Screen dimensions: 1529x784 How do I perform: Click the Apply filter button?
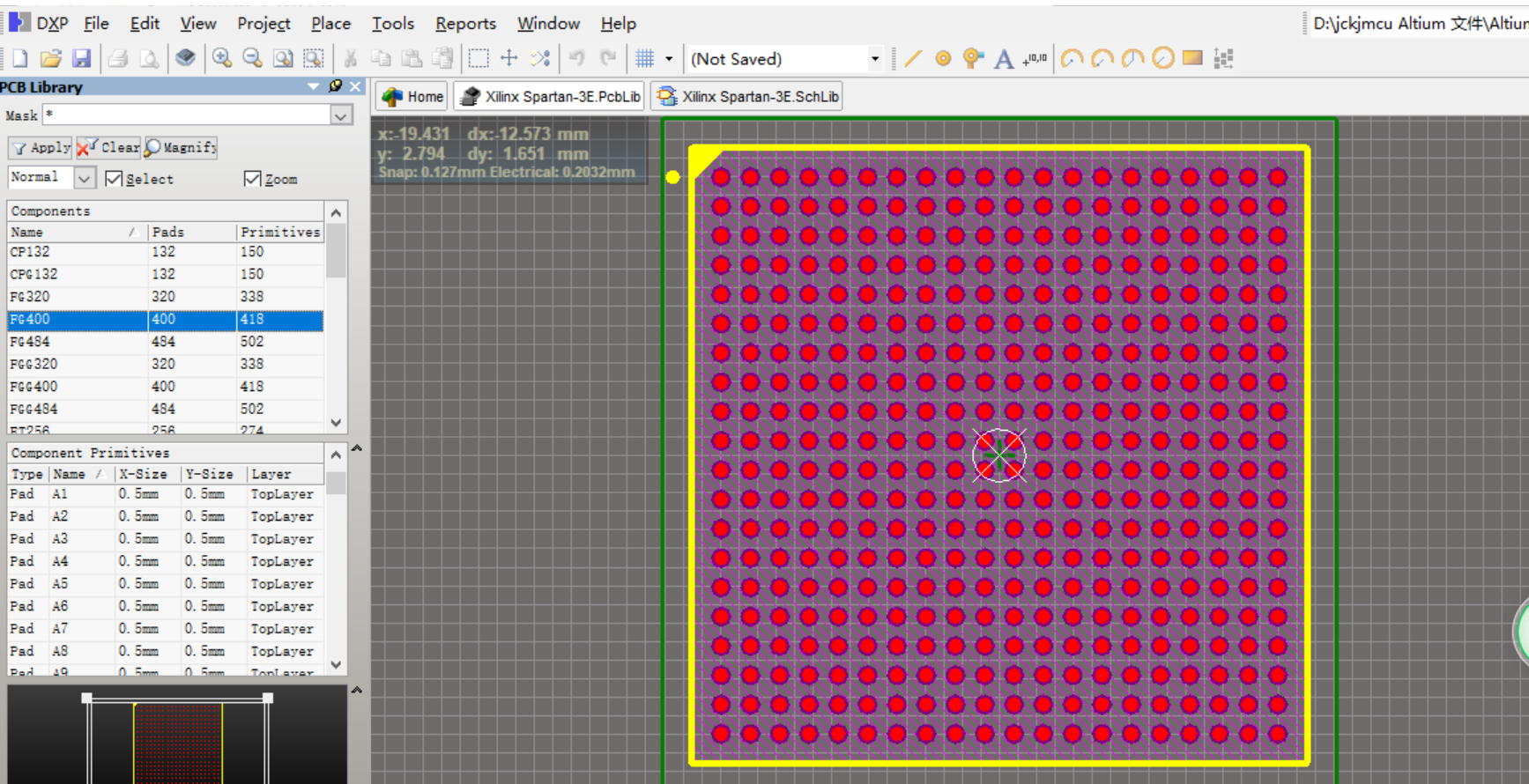click(x=41, y=148)
